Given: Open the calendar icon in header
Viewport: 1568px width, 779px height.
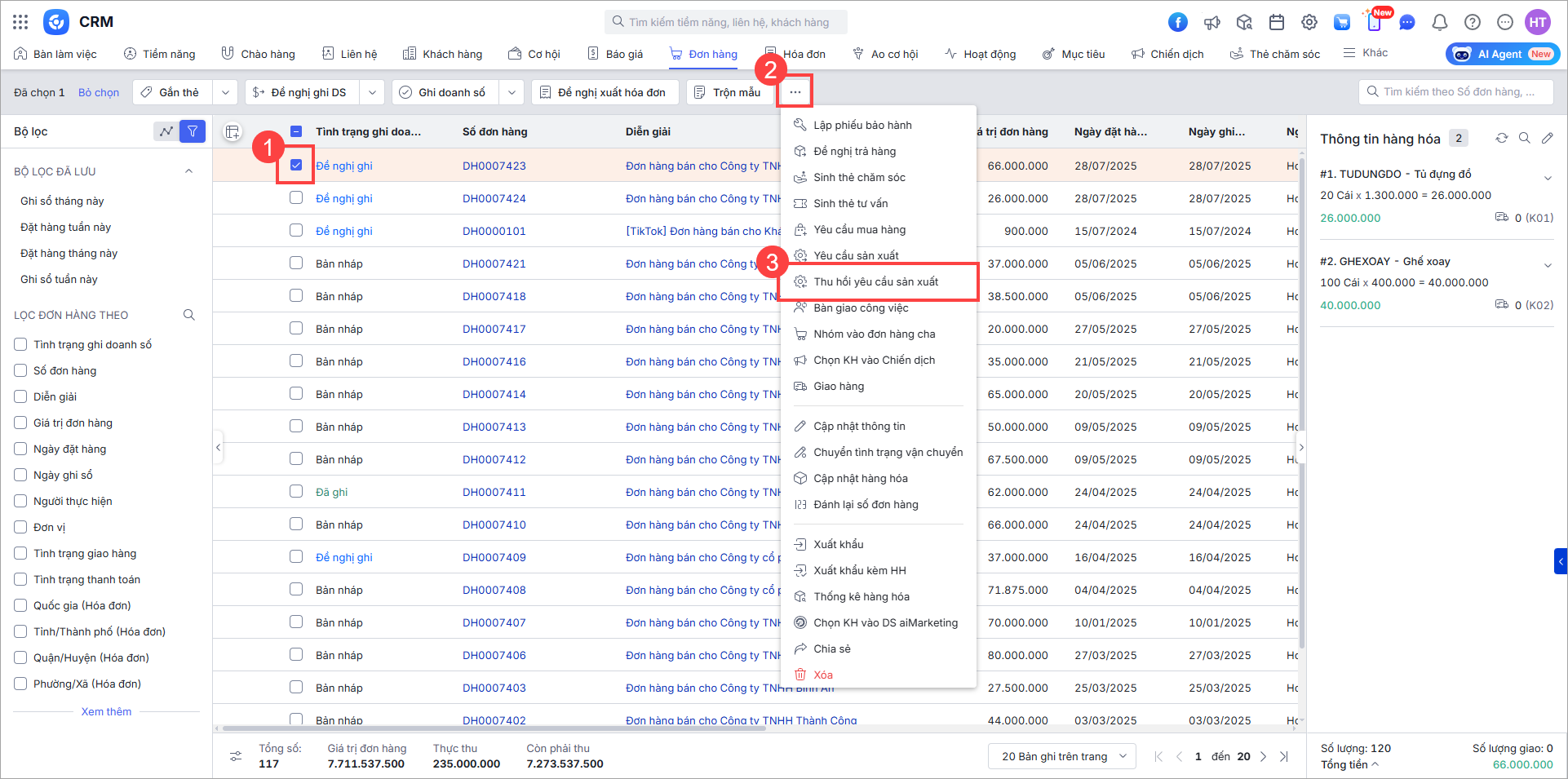Looking at the screenshot, I should (1277, 22).
